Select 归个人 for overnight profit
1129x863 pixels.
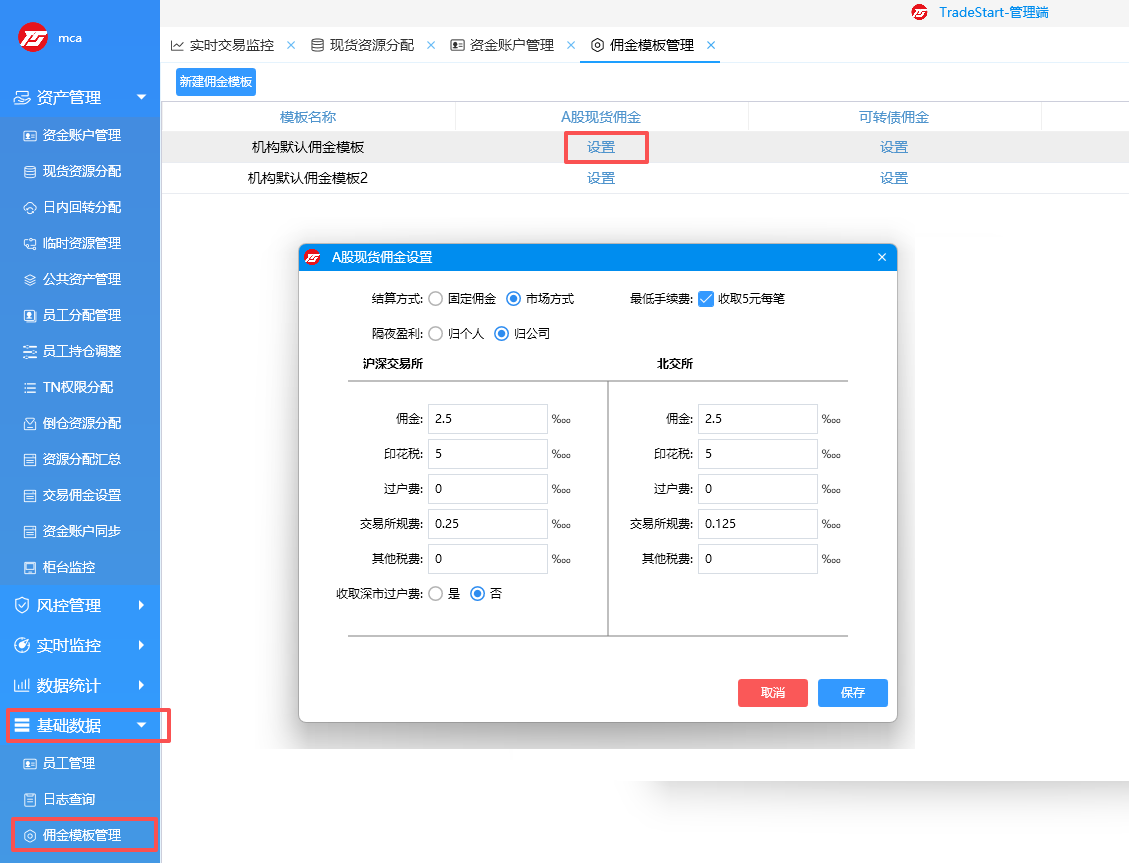[436, 333]
